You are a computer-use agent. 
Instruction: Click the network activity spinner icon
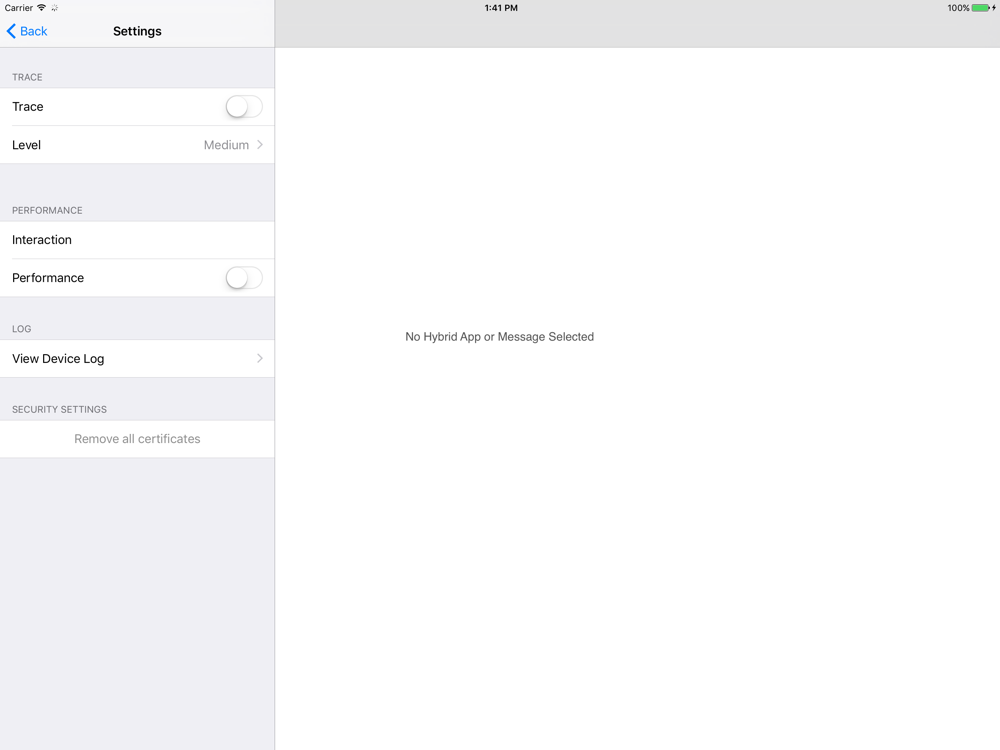(x=55, y=8)
